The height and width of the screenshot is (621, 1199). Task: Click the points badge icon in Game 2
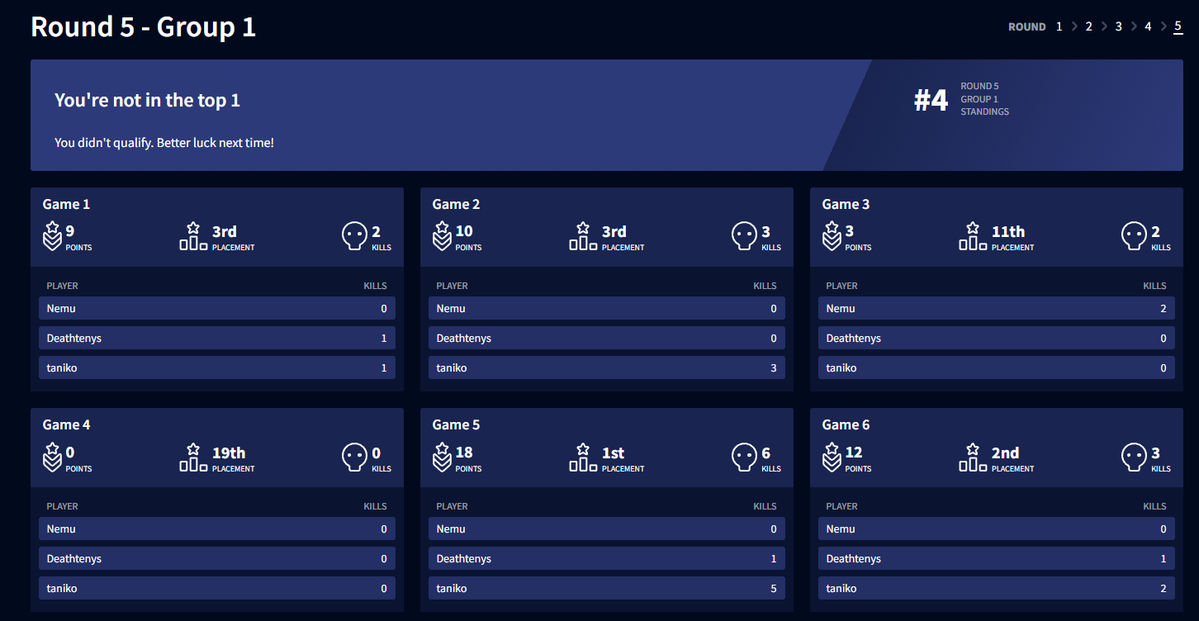tap(442, 236)
